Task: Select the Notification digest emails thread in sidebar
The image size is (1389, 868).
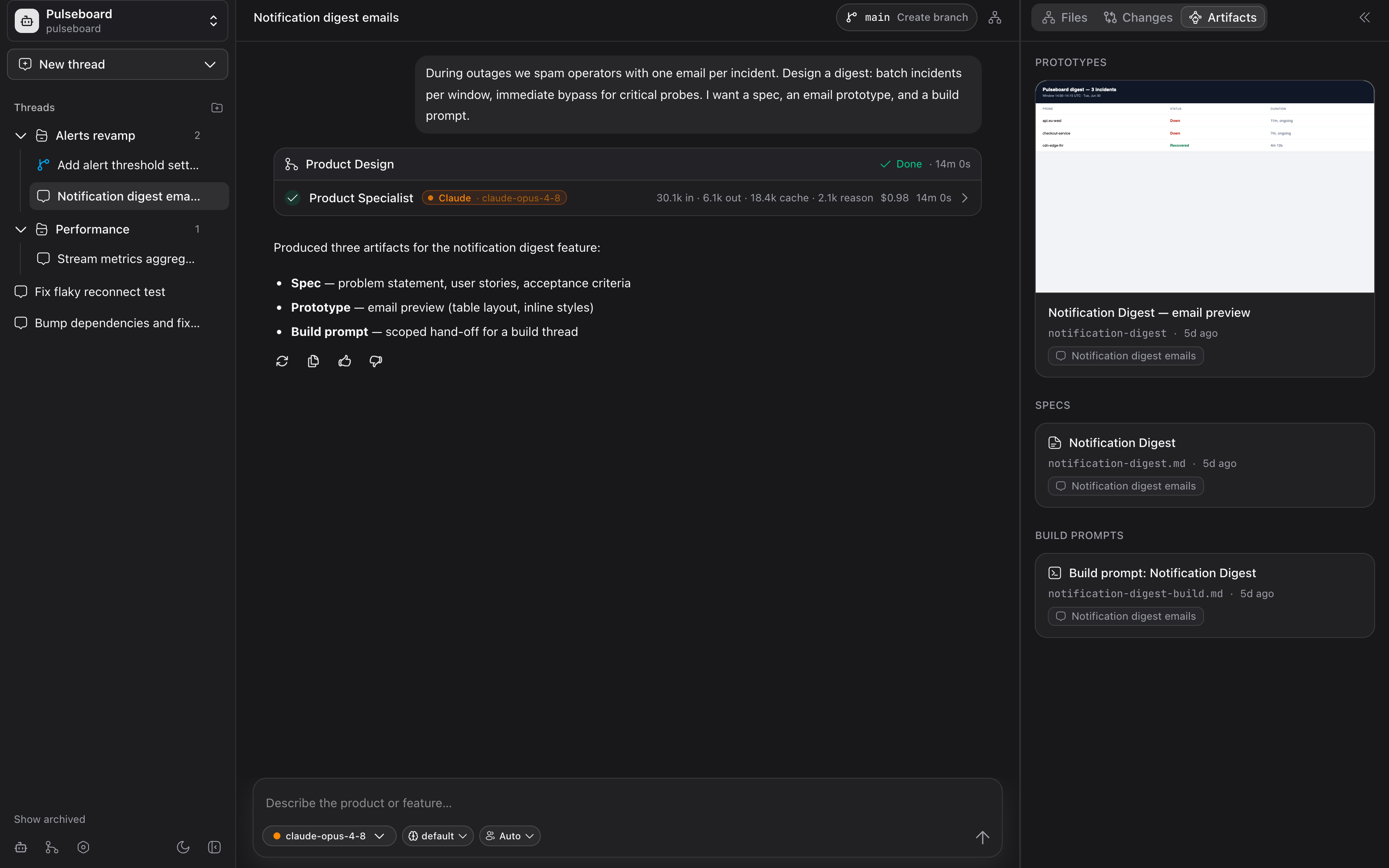Action: coord(128,196)
